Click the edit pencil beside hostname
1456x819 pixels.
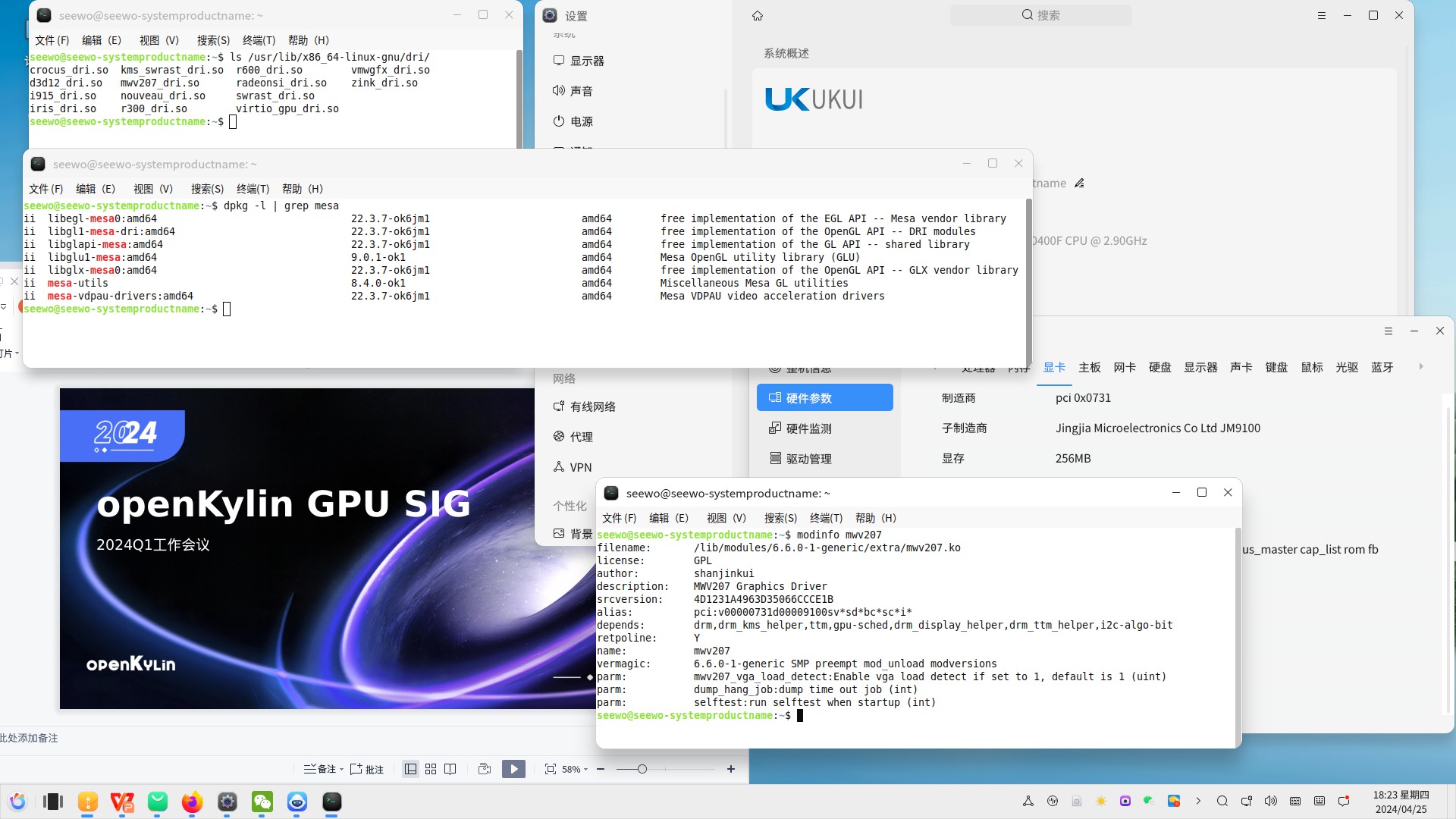tap(1079, 183)
